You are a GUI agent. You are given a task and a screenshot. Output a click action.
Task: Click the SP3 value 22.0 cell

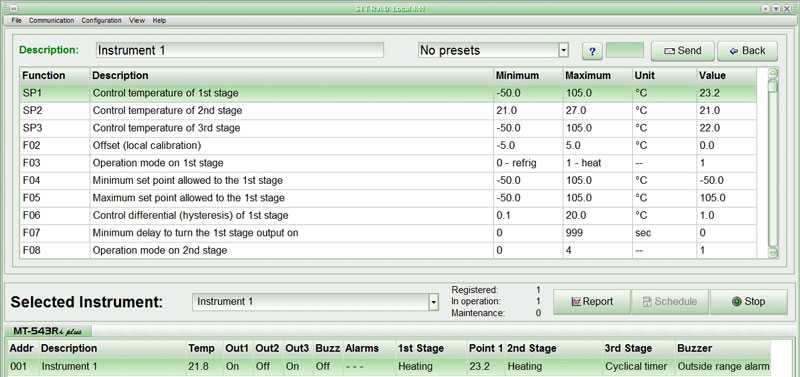(726, 128)
